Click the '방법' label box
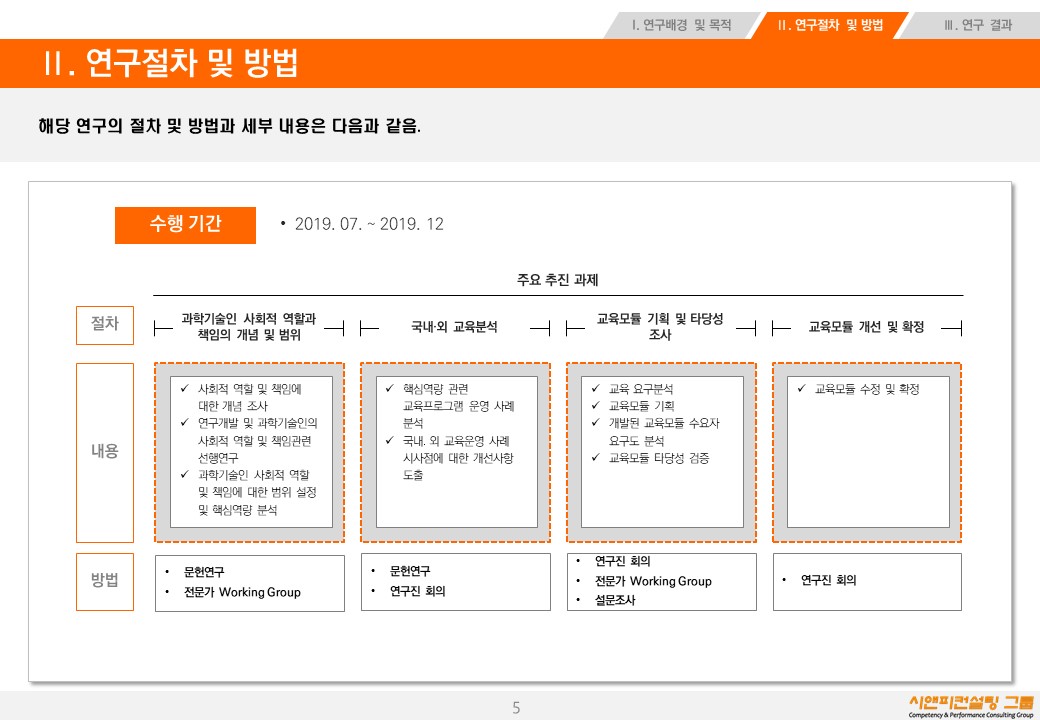 coord(105,581)
